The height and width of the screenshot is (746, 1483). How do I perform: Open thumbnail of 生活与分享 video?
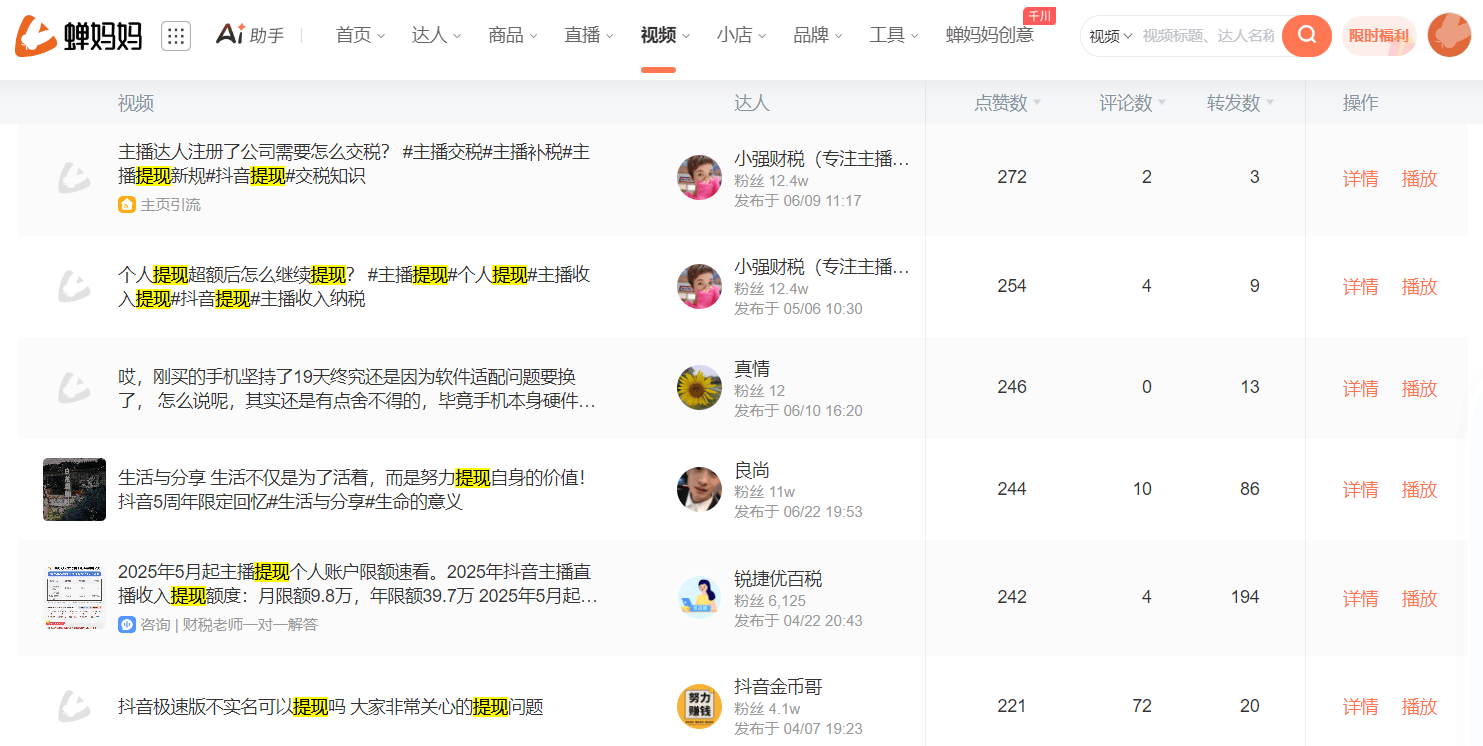coord(74,489)
